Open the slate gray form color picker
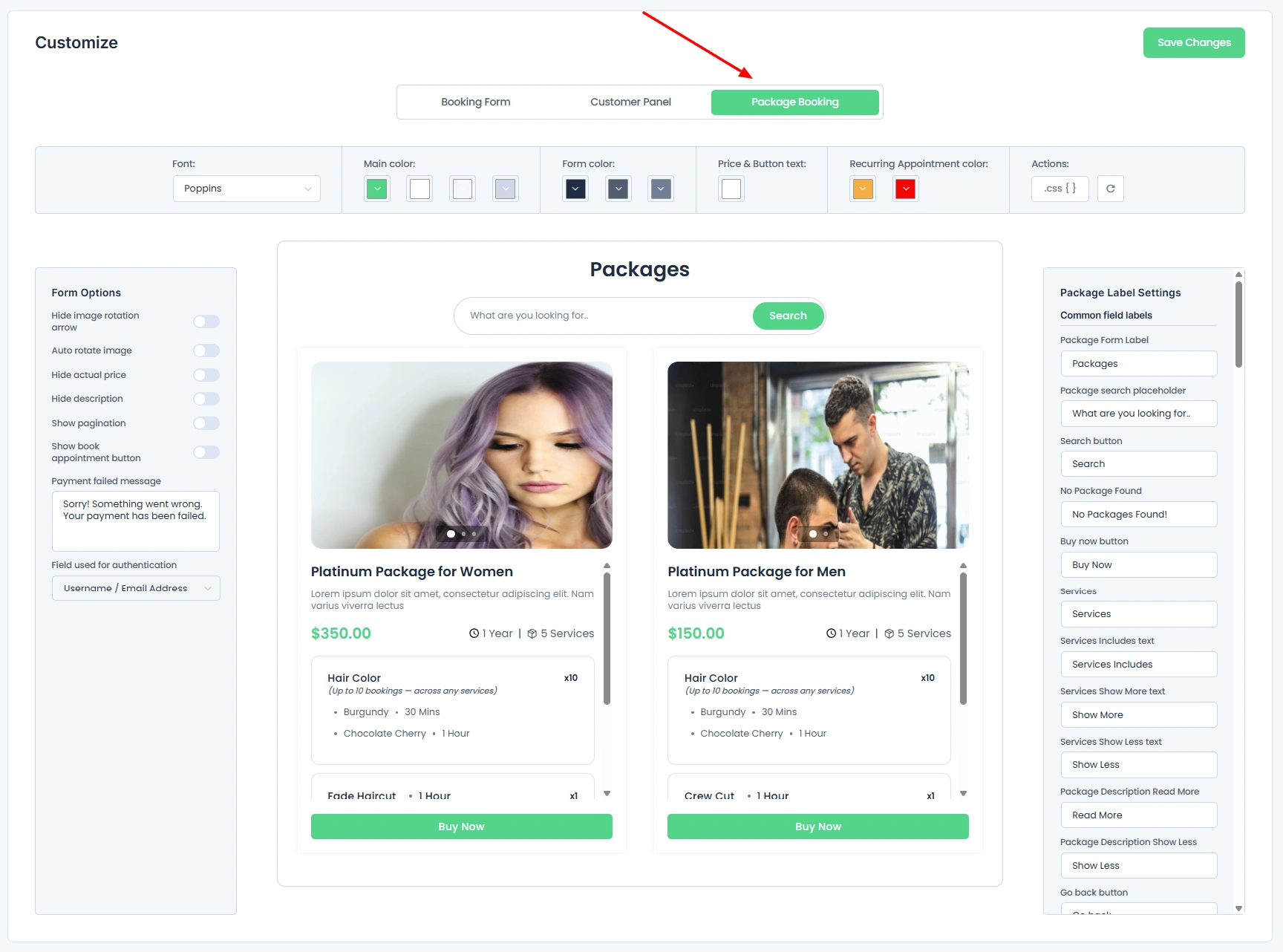The height and width of the screenshot is (952, 1283). click(x=618, y=189)
